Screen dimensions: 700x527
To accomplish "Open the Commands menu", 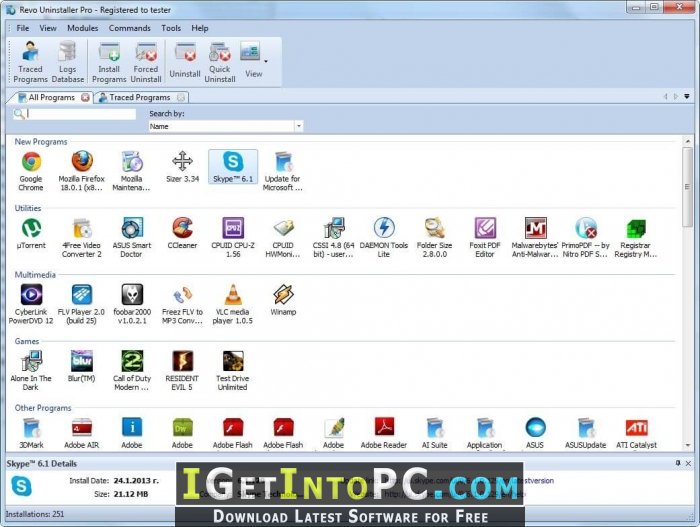I will (129, 28).
